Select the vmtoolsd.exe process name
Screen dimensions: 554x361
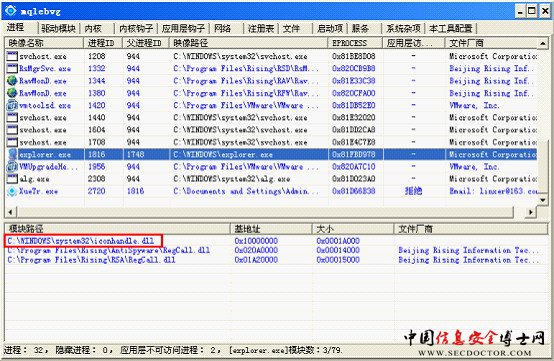point(45,105)
